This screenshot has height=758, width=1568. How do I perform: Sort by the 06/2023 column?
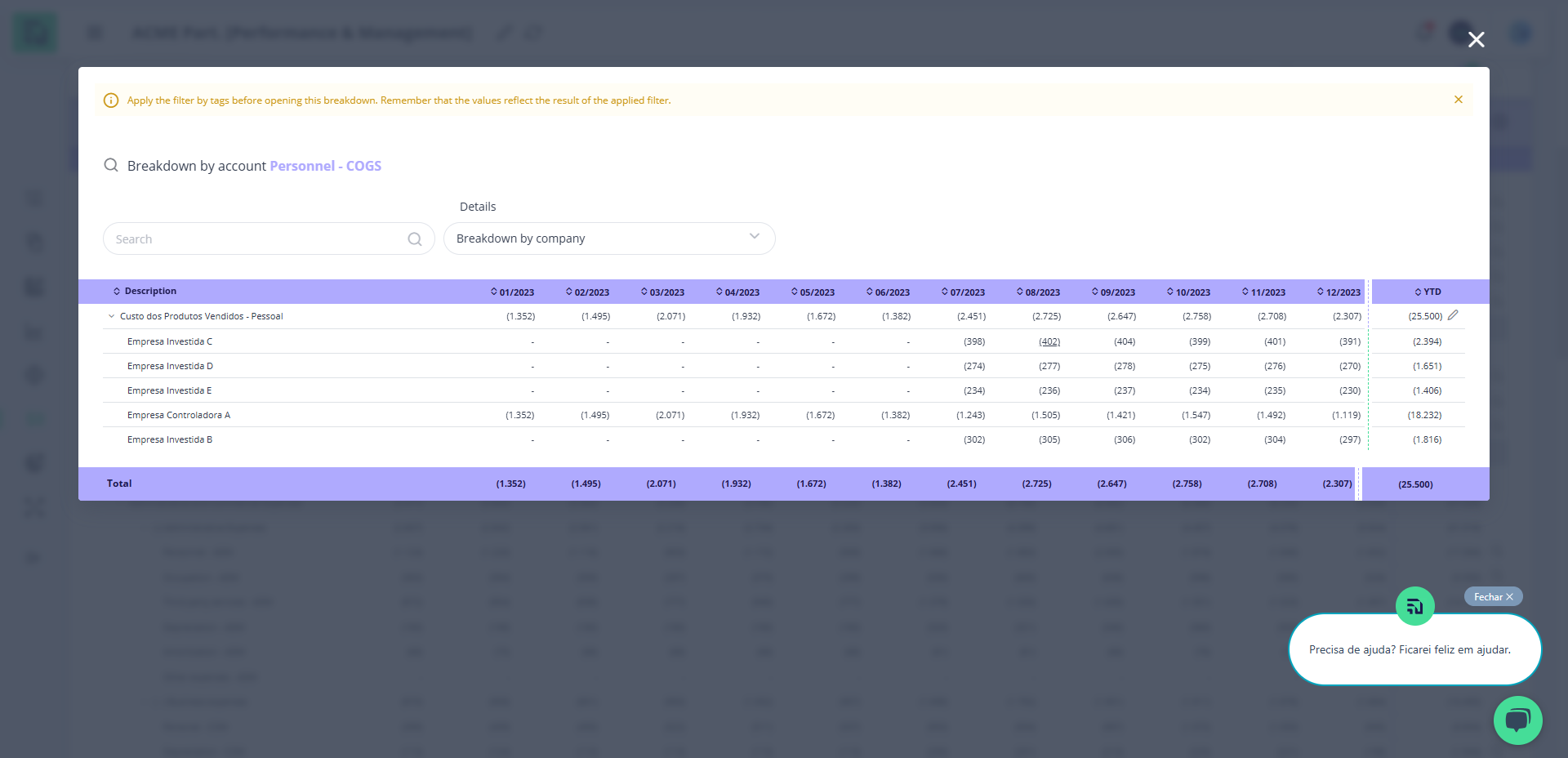pos(888,292)
